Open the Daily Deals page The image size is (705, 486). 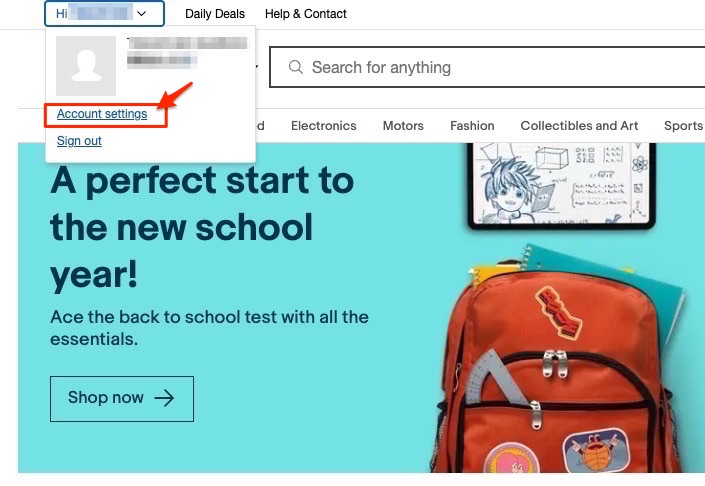tap(215, 14)
